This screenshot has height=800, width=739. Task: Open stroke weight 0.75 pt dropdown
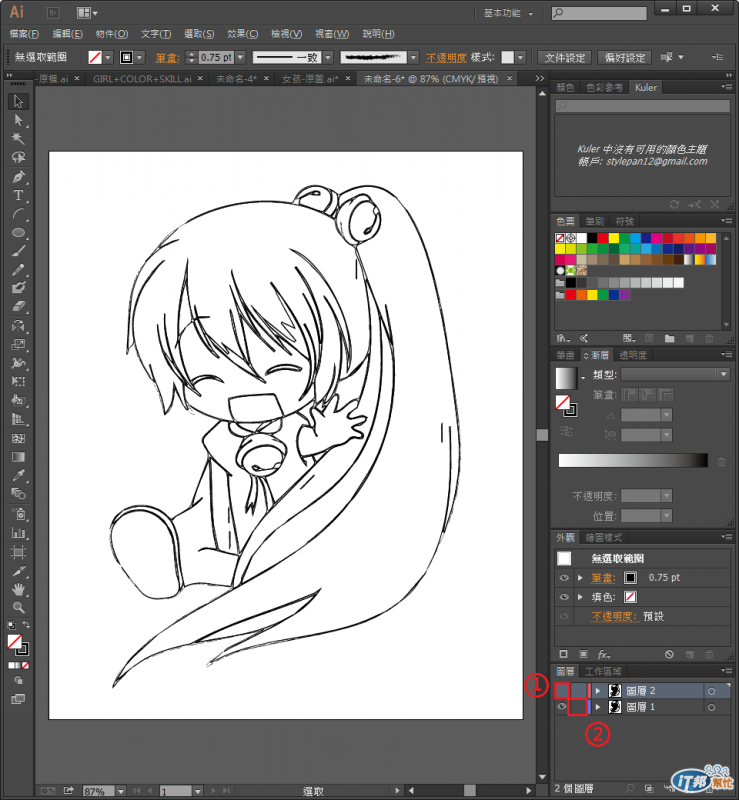tap(240, 57)
